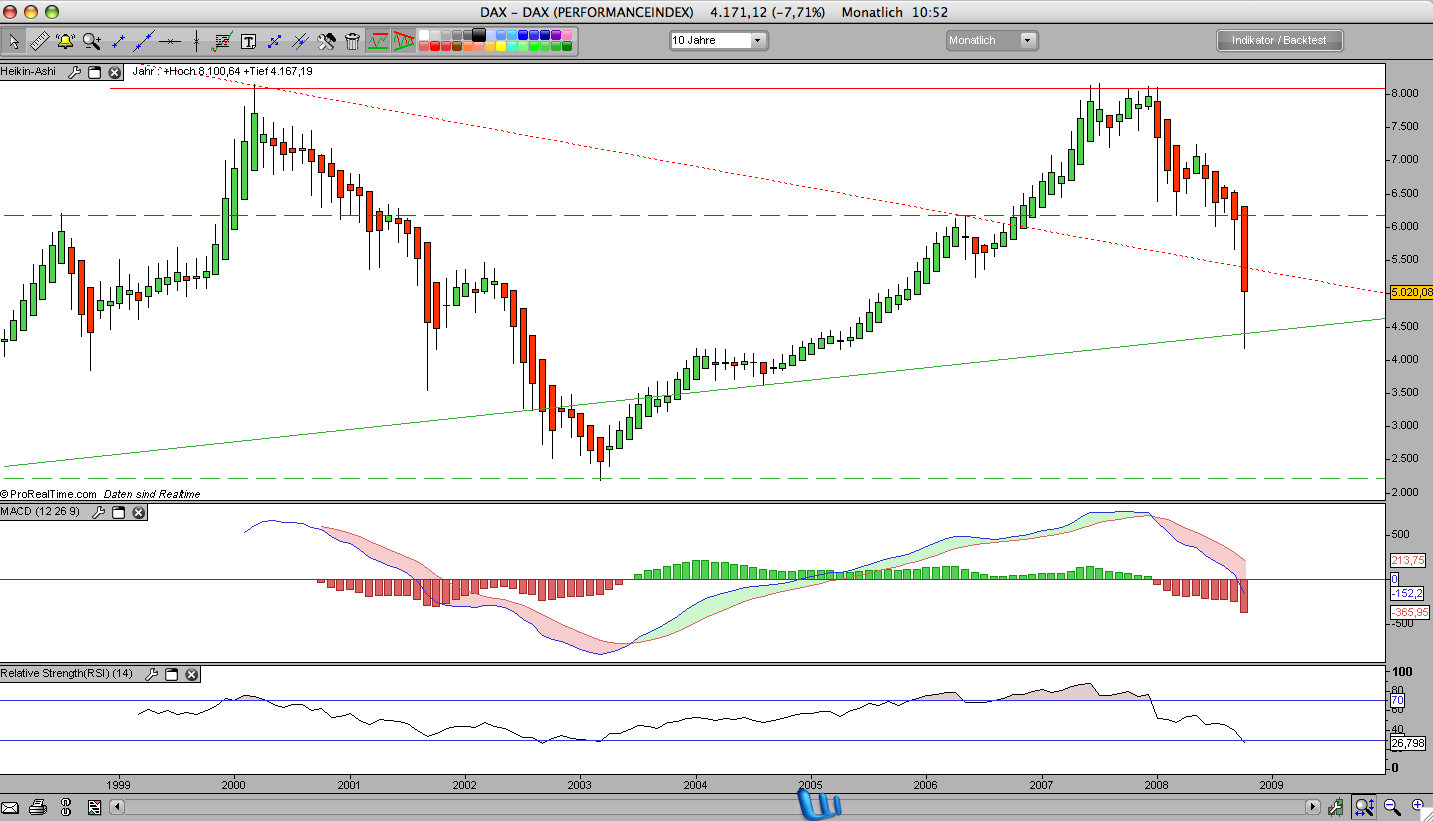Click the 2003 year axis label
1433x821 pixels.
point(580,784)
